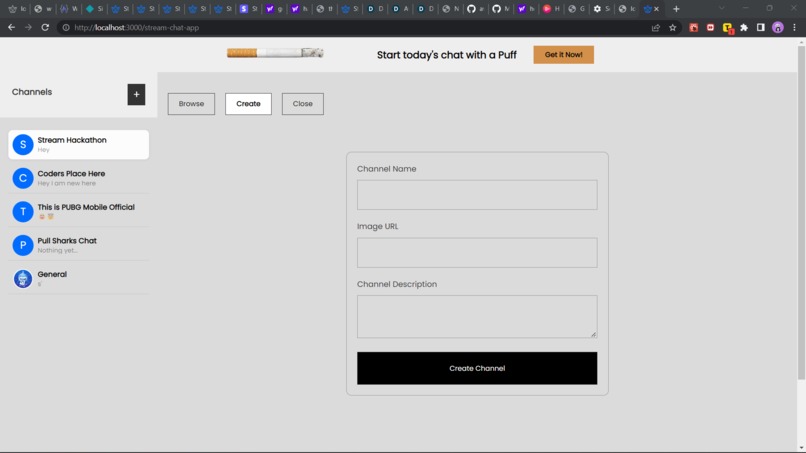View site information icon in address bar

point(66,28)
